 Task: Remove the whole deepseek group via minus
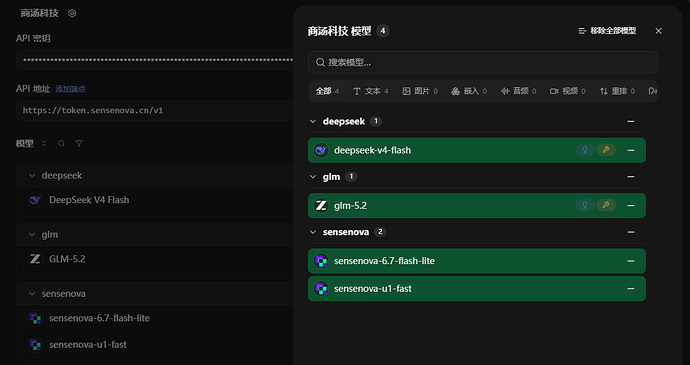(x=631, y=121)
